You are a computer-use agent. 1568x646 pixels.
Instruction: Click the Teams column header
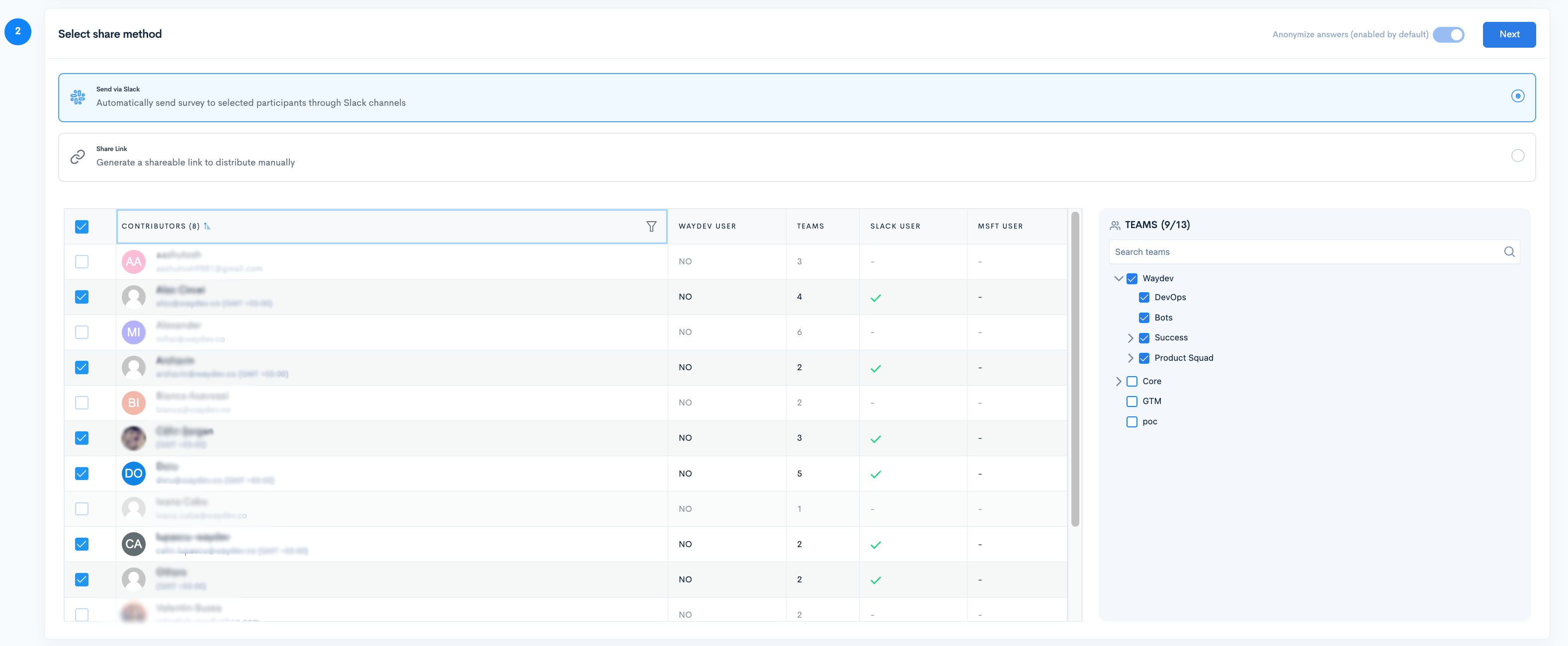click(x=810, y=226)
